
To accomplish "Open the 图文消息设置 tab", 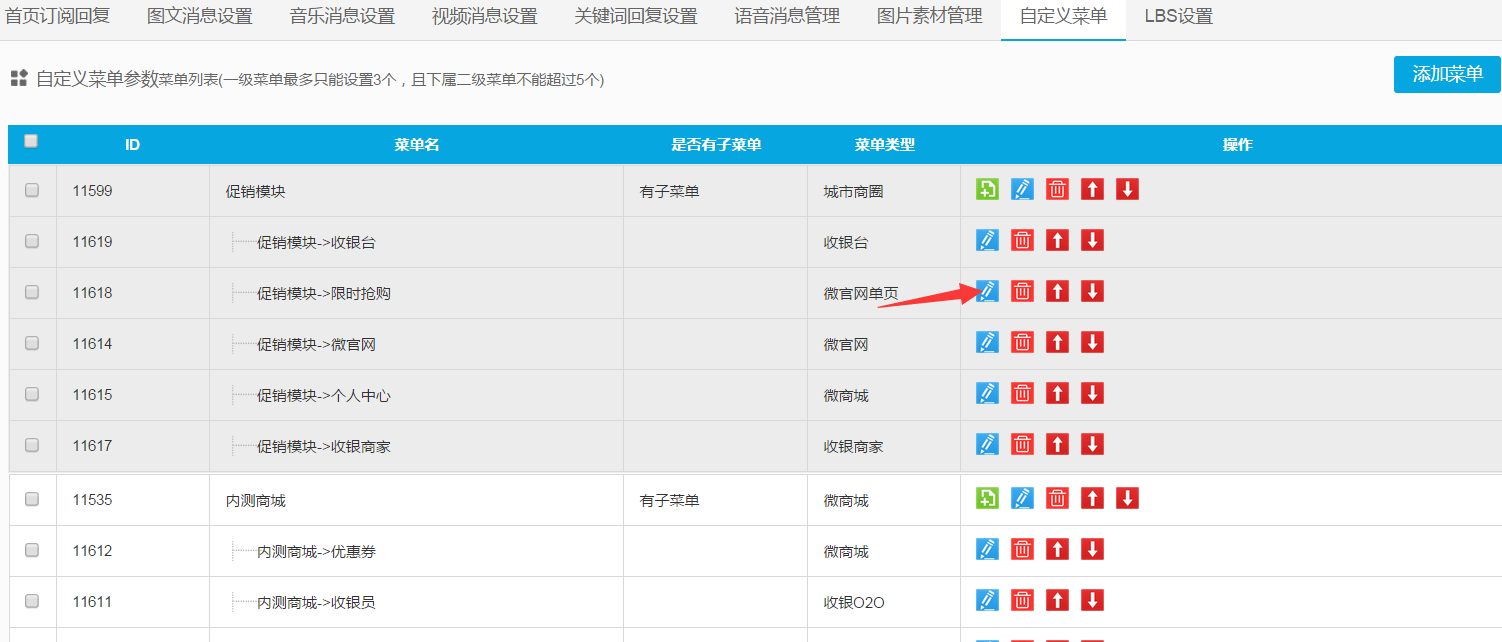I will 199,17.
